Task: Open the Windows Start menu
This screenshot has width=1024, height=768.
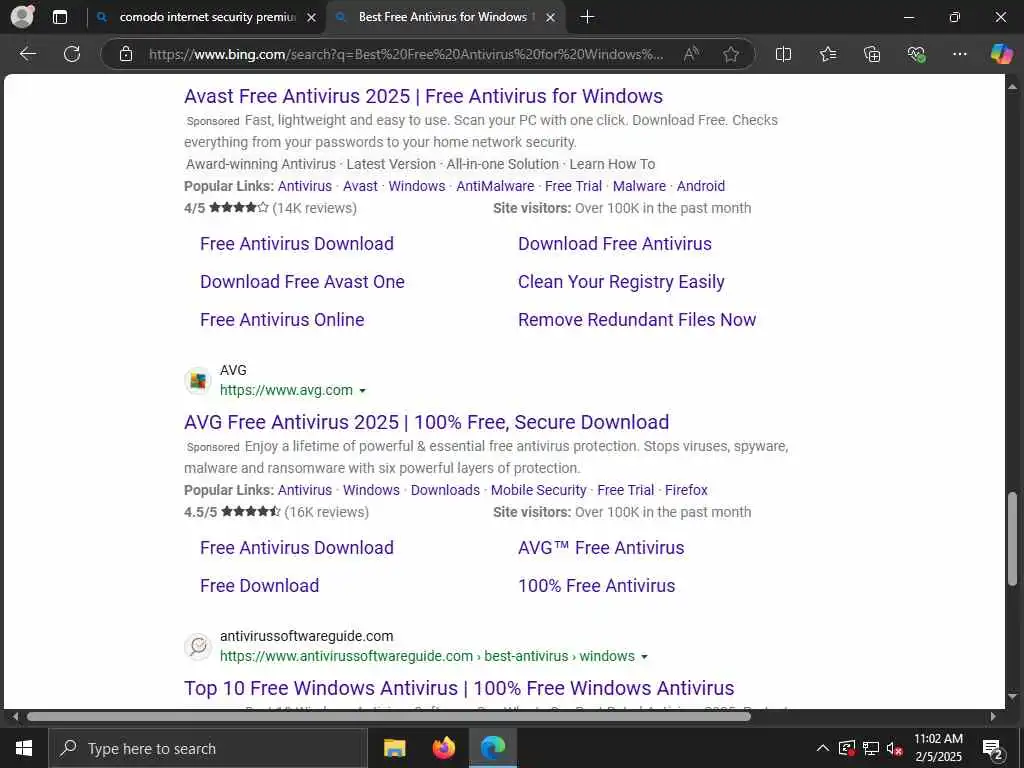Action: pyautogui.click(x=24, y=748)
